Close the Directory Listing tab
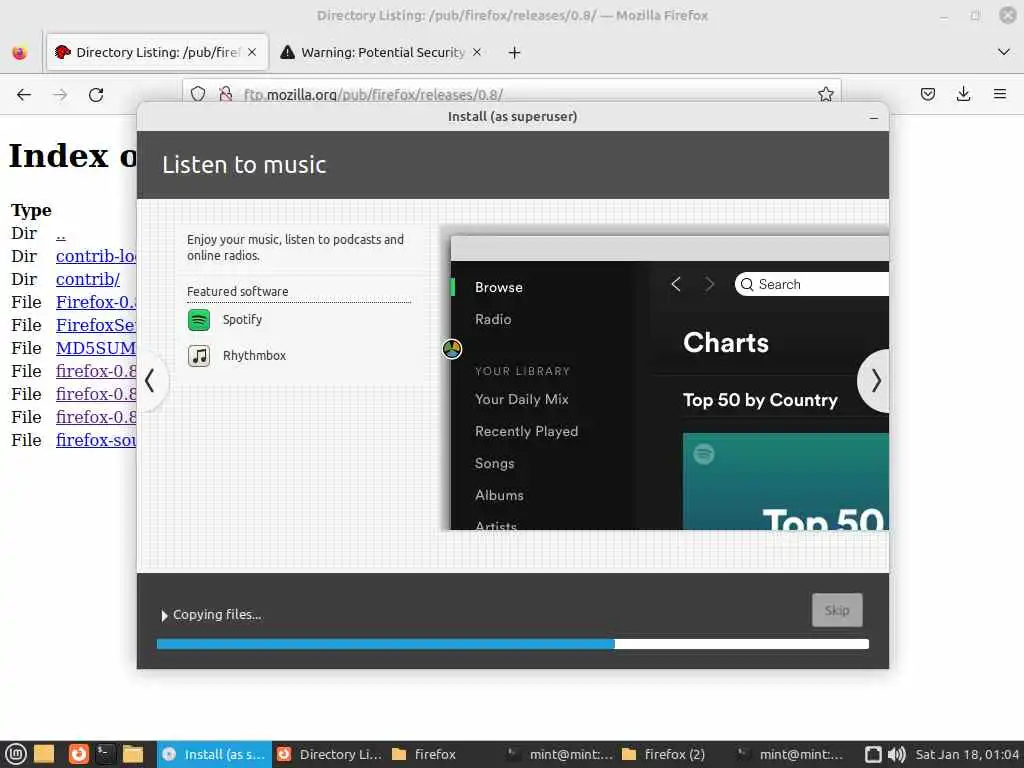This screenshot has height=768, width=1024. (x=252, y=52)
